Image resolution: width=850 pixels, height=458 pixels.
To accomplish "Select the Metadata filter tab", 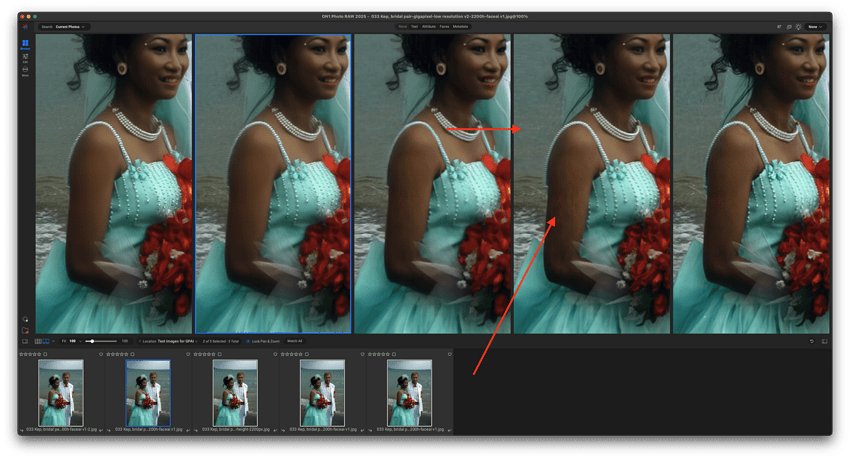I will click(x=460, y=27).
